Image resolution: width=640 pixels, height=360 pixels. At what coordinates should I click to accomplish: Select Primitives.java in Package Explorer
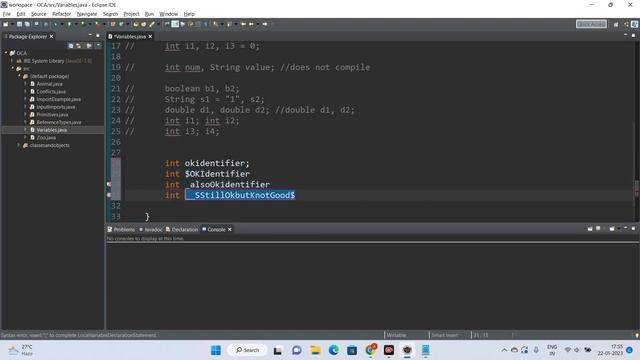pyautogui.click(x=52, y=115)
